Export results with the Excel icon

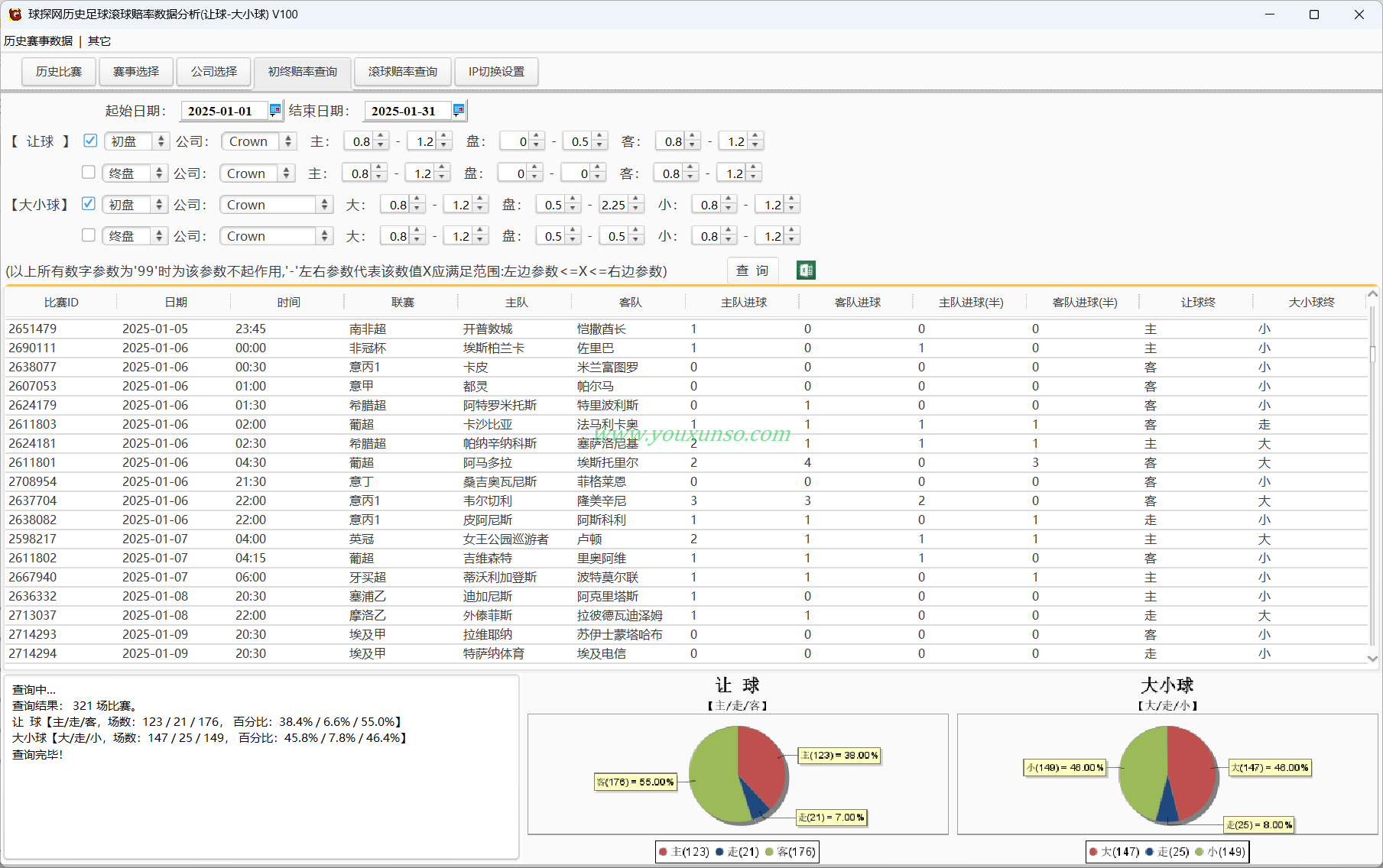[x=806, y=270]
